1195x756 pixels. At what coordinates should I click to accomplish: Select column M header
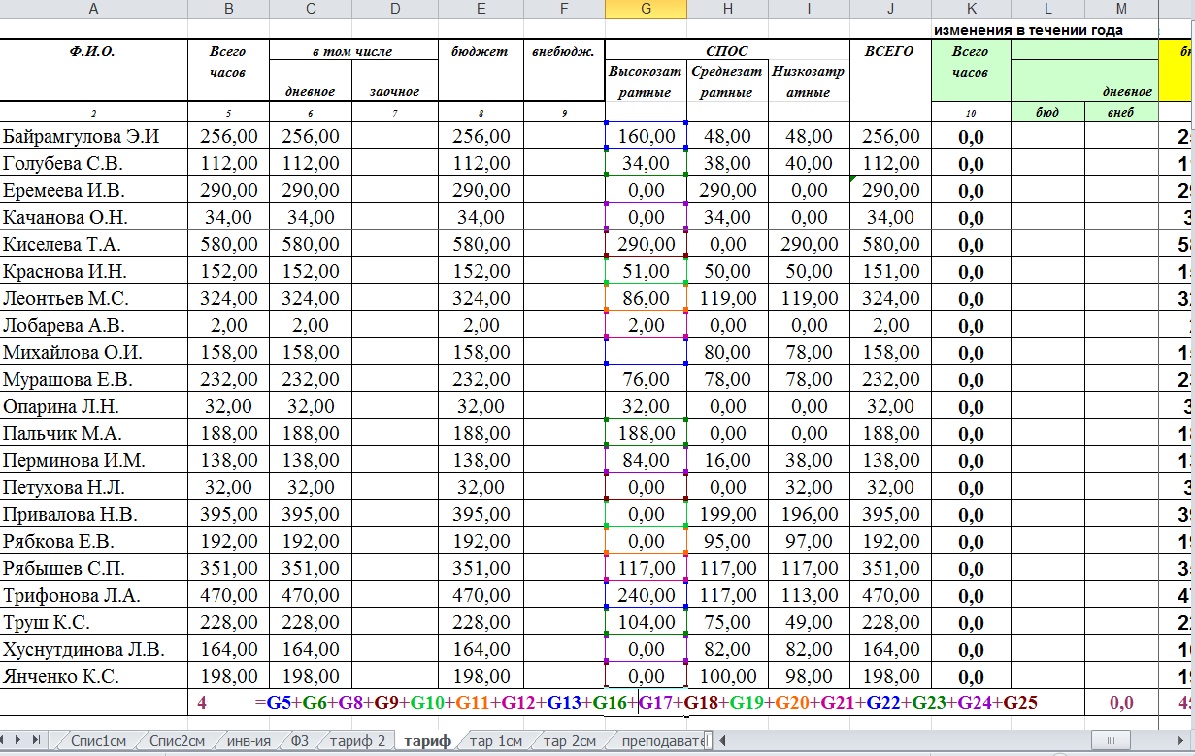[x=1120, y=8]
